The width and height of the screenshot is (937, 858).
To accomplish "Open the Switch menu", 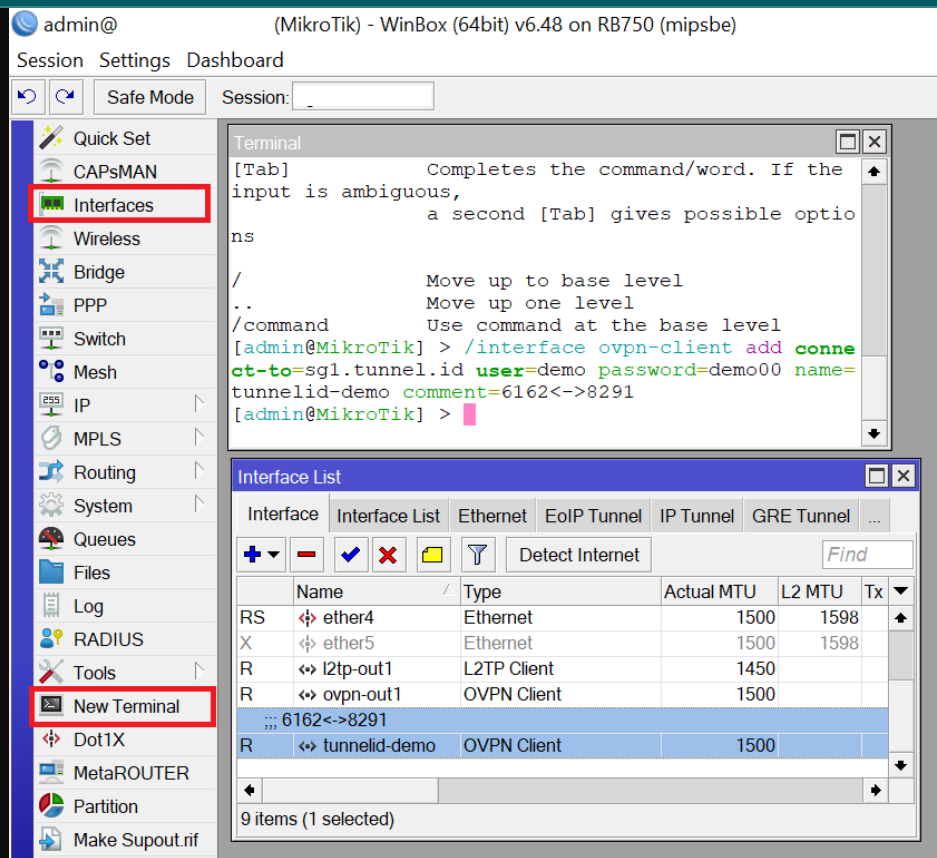I will (125, 339).
